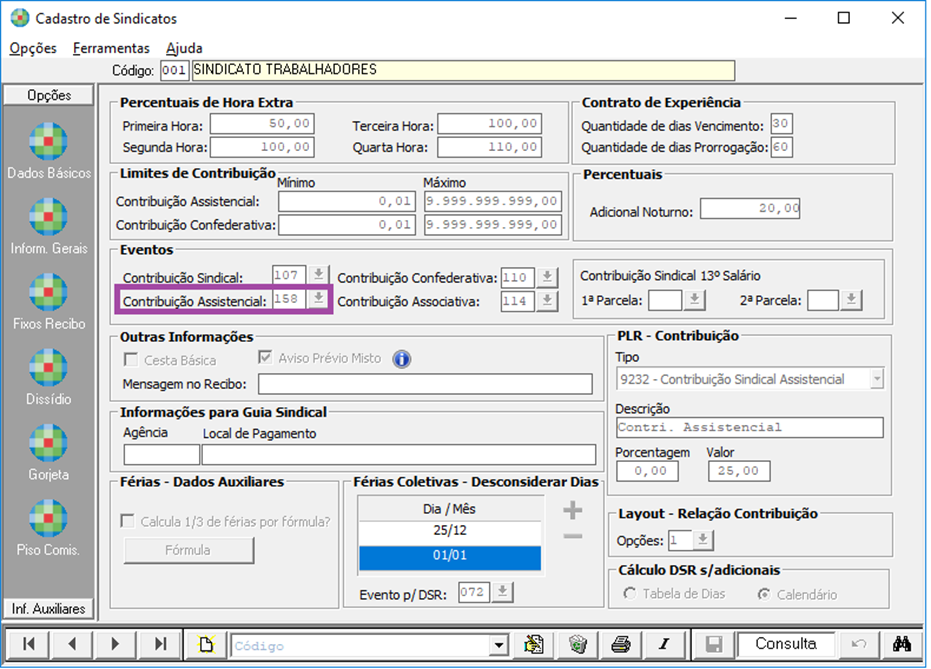
Task: Select the Inf. Auxiliares sidebar tab
Action: pyautogui.click(x=49, y=608)
